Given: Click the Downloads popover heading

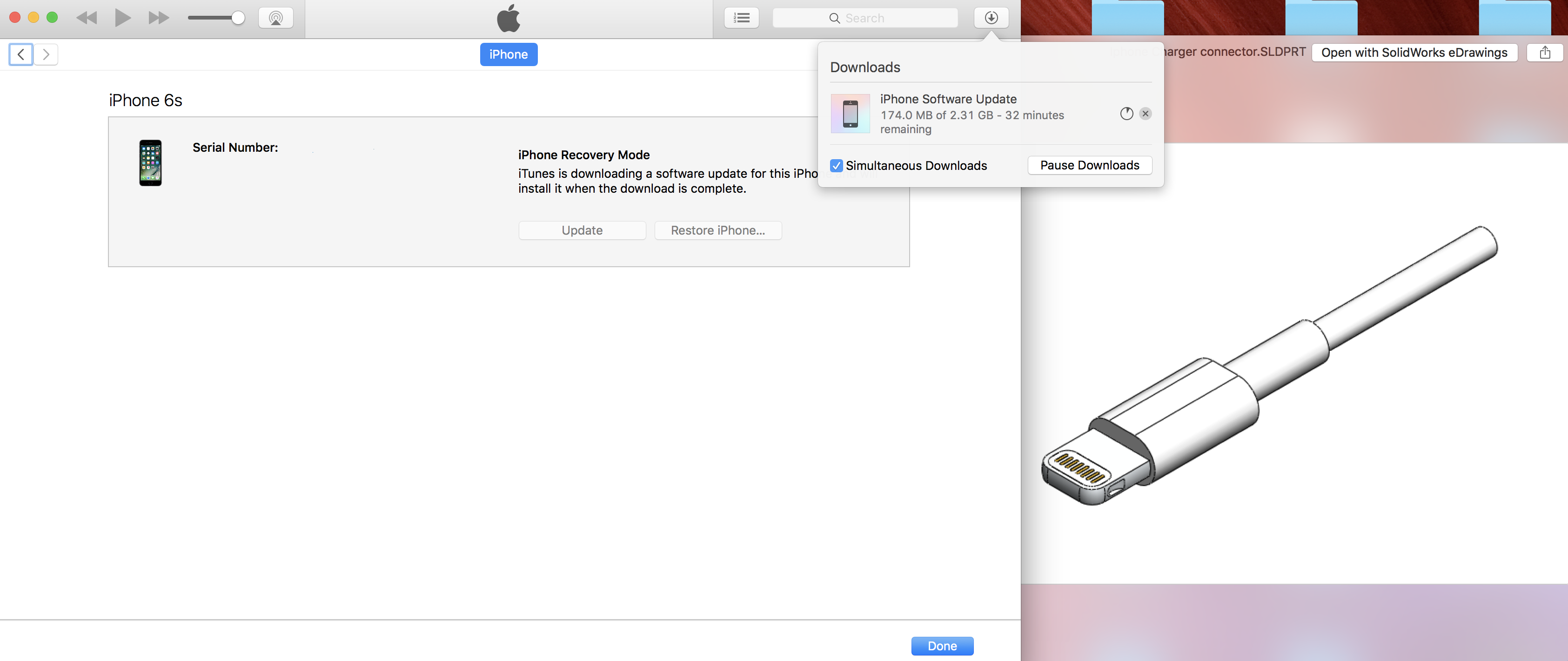Looking at the screenshot, I should pos(865,67).
